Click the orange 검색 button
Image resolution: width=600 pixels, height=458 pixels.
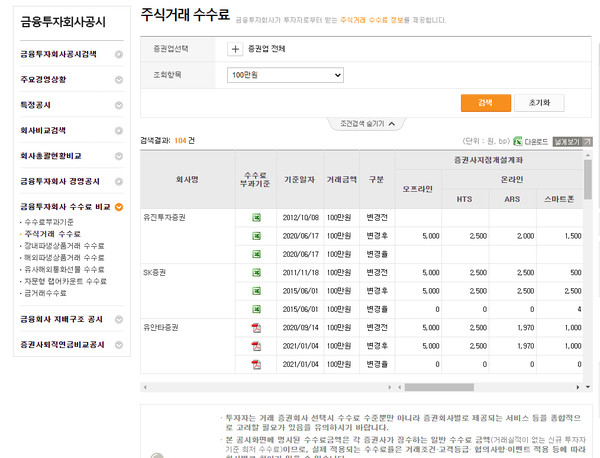coord(486,103)
